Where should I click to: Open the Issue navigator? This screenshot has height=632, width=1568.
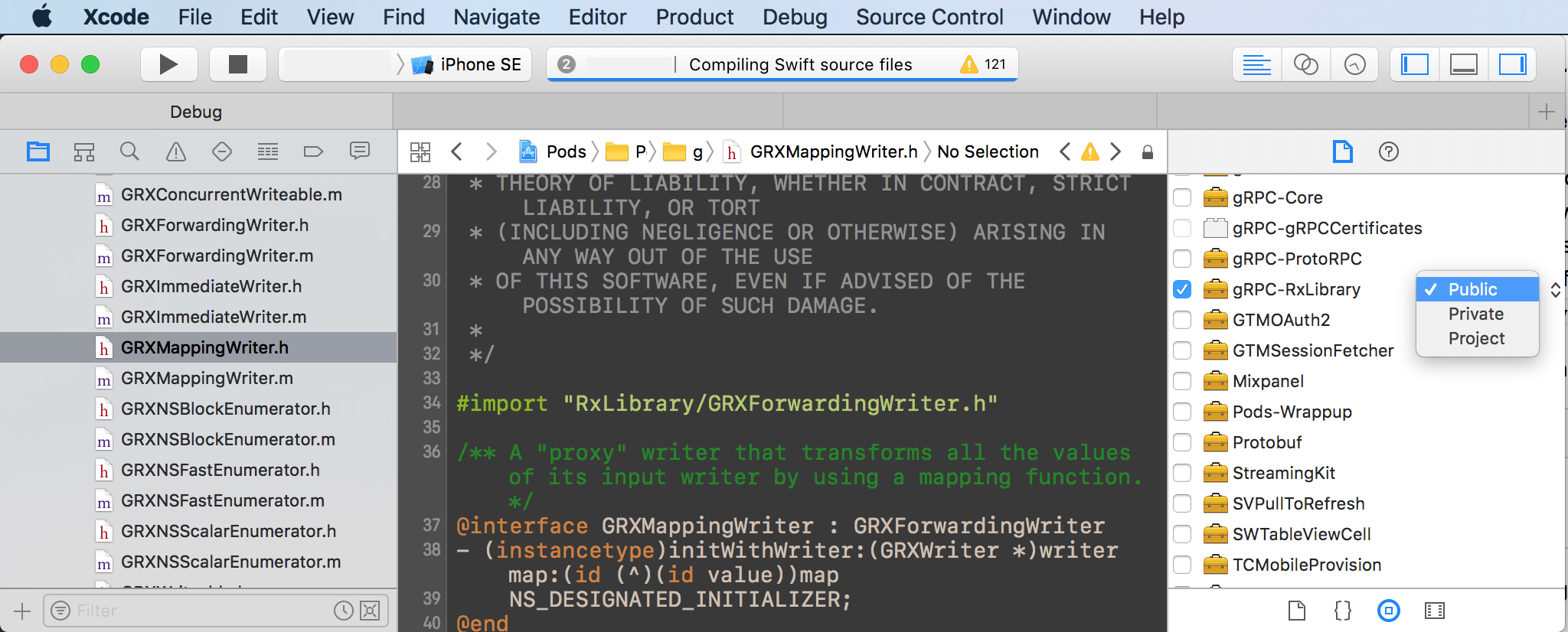[x=176, y=151]
